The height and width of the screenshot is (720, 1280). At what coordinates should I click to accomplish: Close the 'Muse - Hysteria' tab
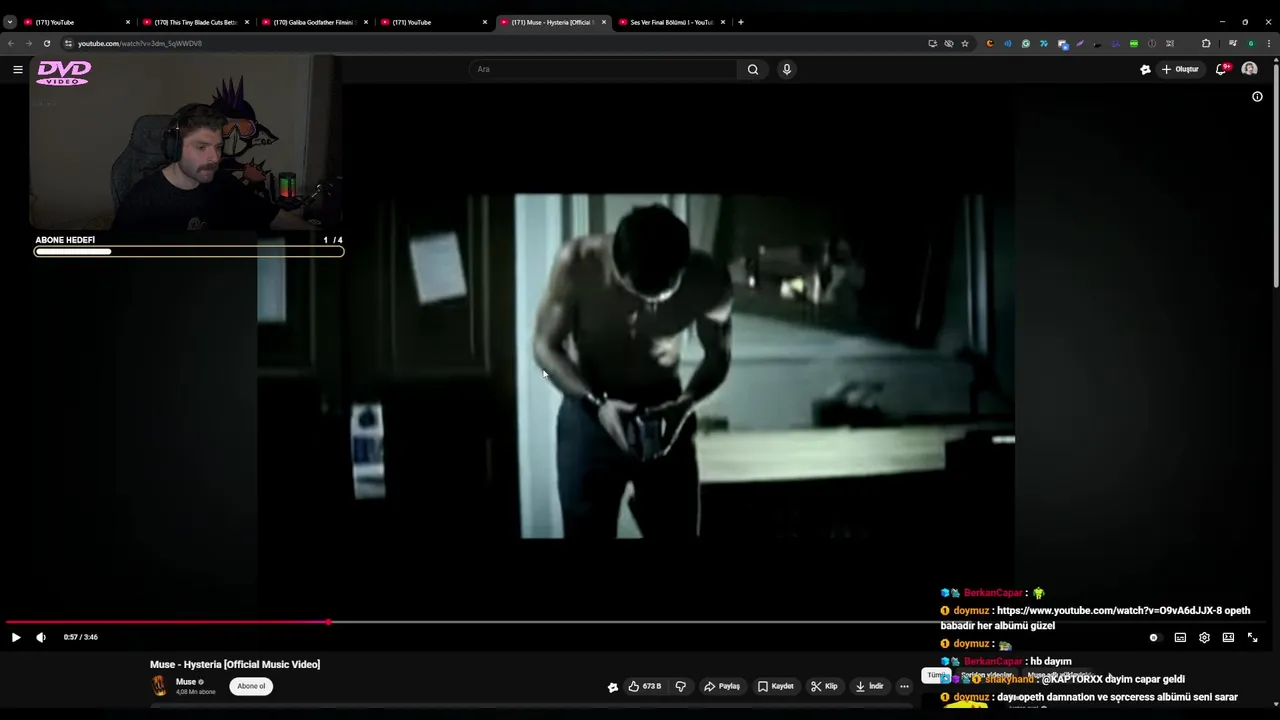[x=603, y=22]
